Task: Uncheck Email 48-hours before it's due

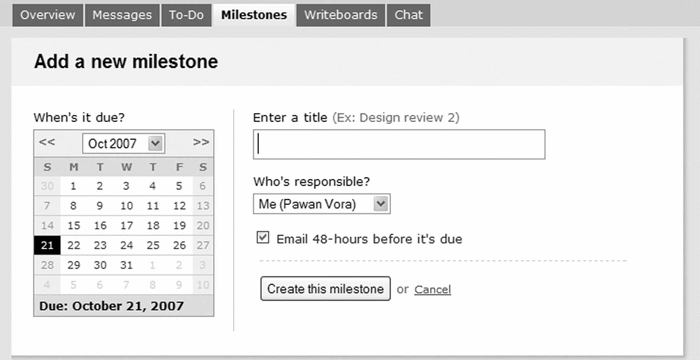Action: [263, 238]
